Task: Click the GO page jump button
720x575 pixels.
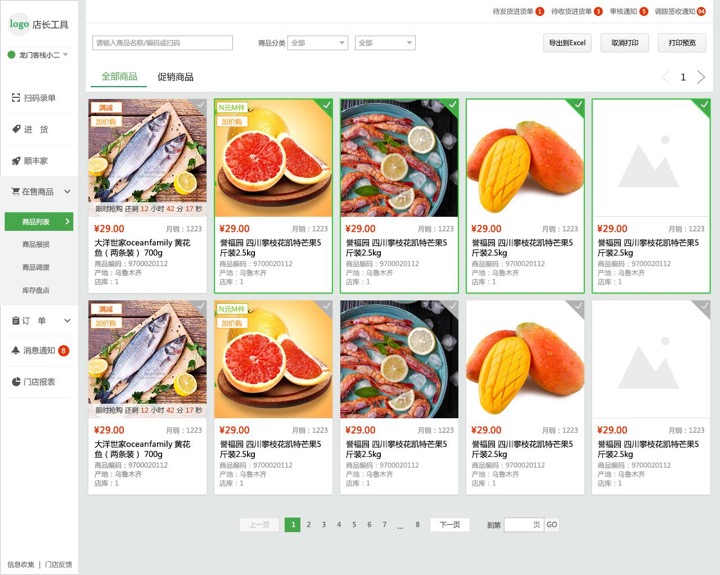Action: (551, 524)
